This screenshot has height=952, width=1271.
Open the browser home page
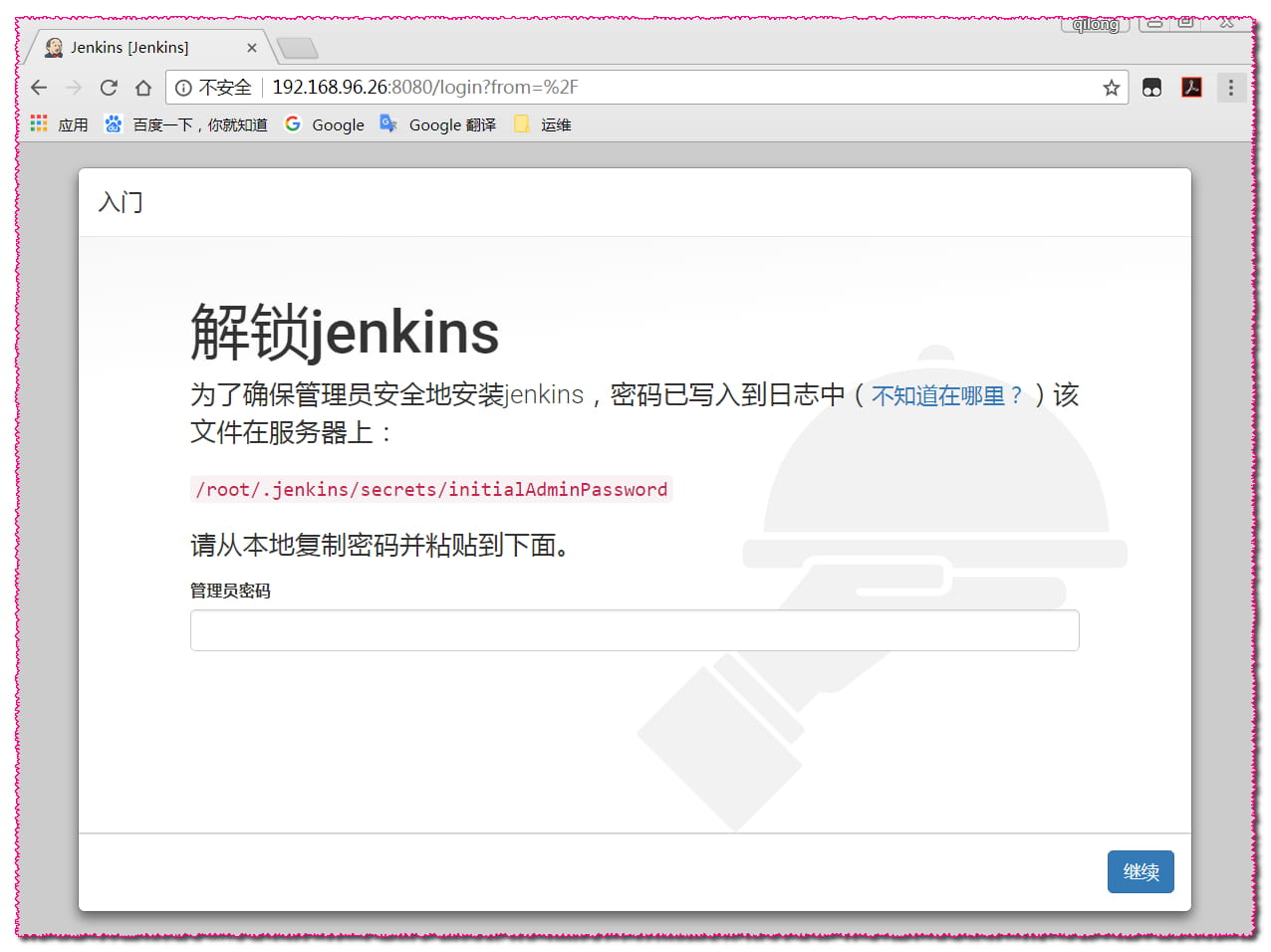click(x=143, y=88)
